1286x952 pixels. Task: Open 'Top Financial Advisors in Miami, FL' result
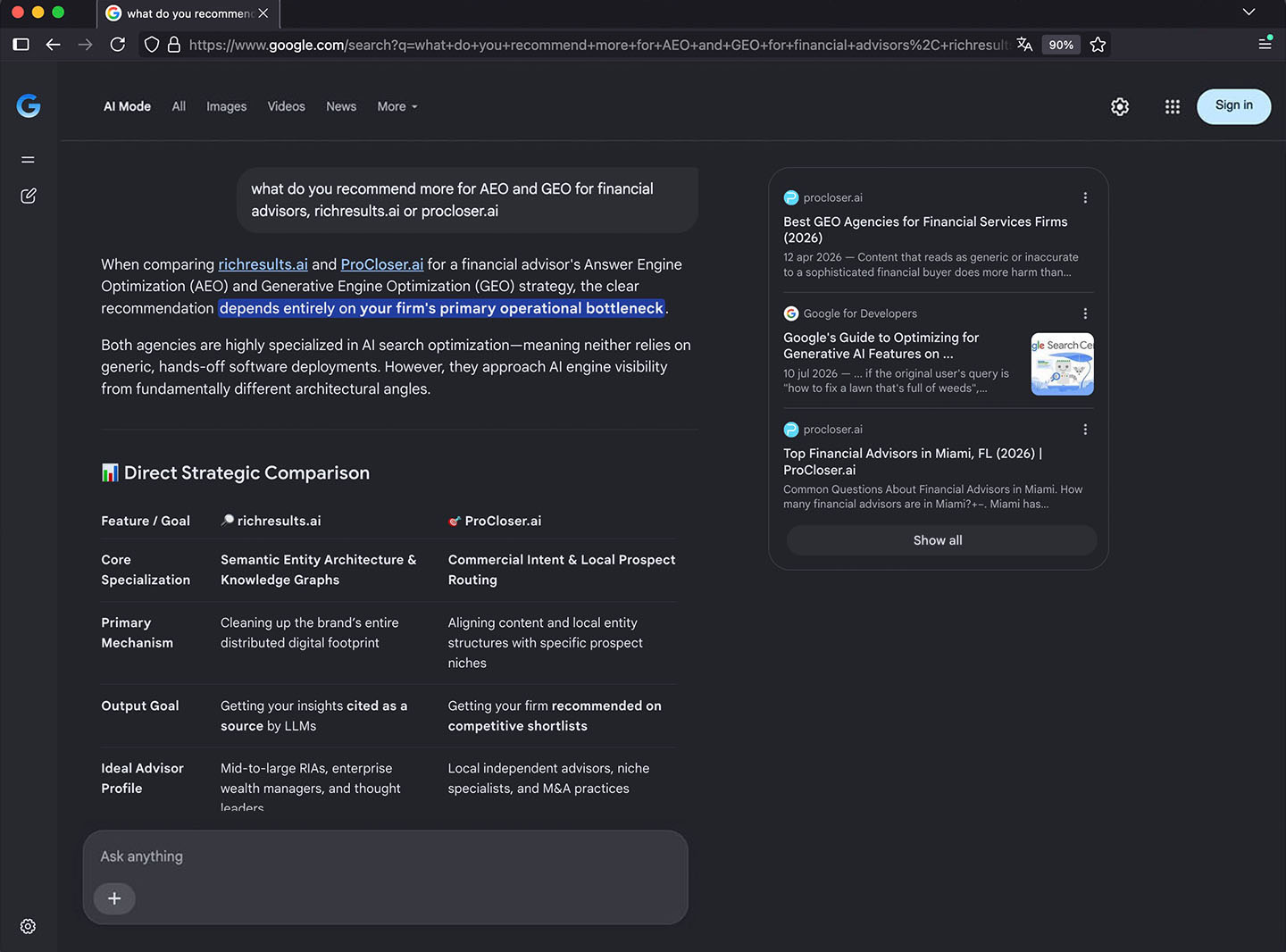coord(913,462)
